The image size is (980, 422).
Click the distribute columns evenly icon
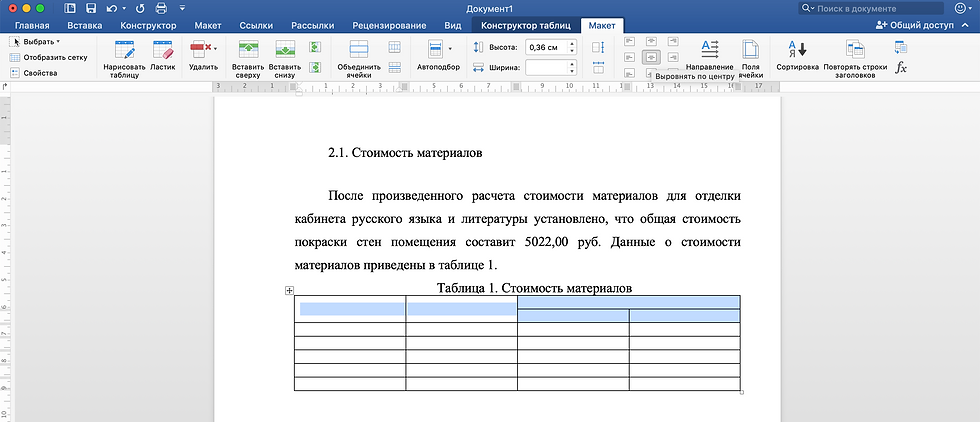(x=598, y=67)
